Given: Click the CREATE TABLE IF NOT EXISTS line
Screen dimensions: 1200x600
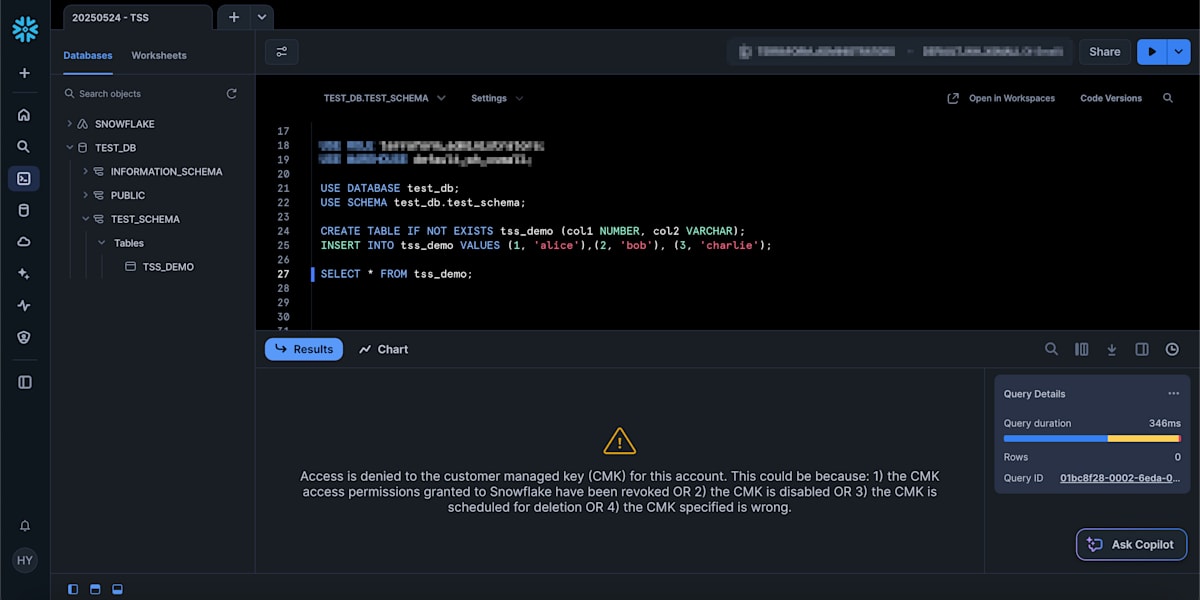Looking at the screenshot, I should [533, 231].
